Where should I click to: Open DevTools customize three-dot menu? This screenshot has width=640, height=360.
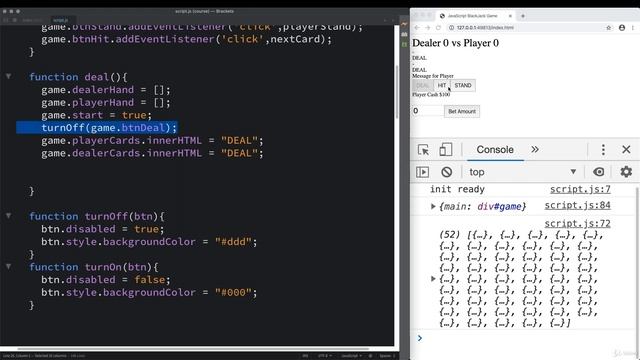[x=603, y=150]
